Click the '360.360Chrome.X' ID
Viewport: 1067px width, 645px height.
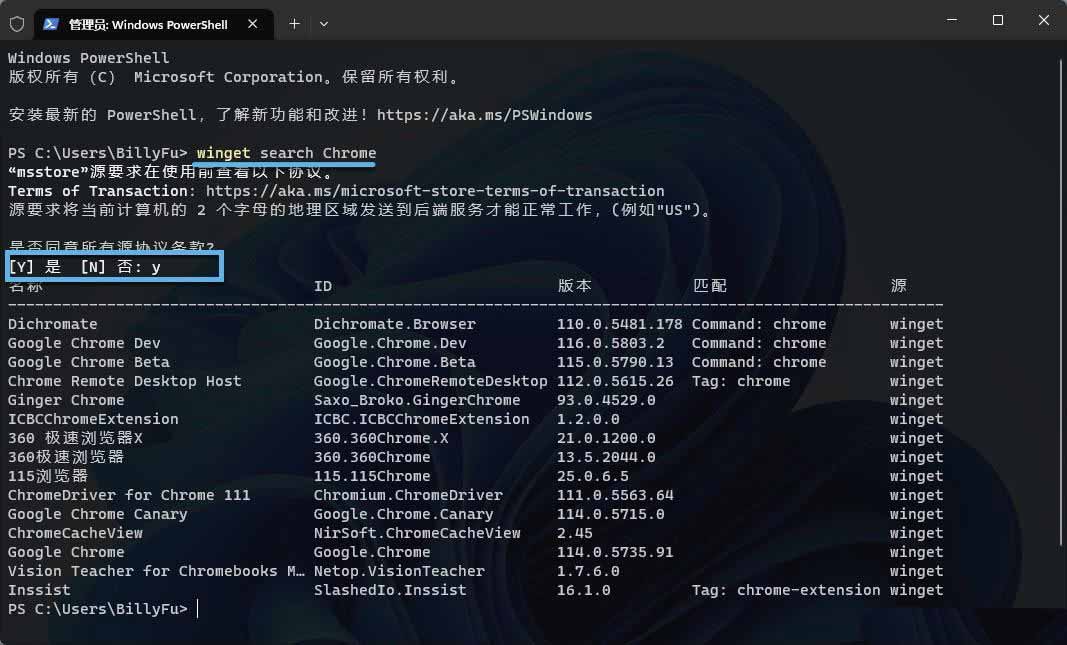coord(381,438)
